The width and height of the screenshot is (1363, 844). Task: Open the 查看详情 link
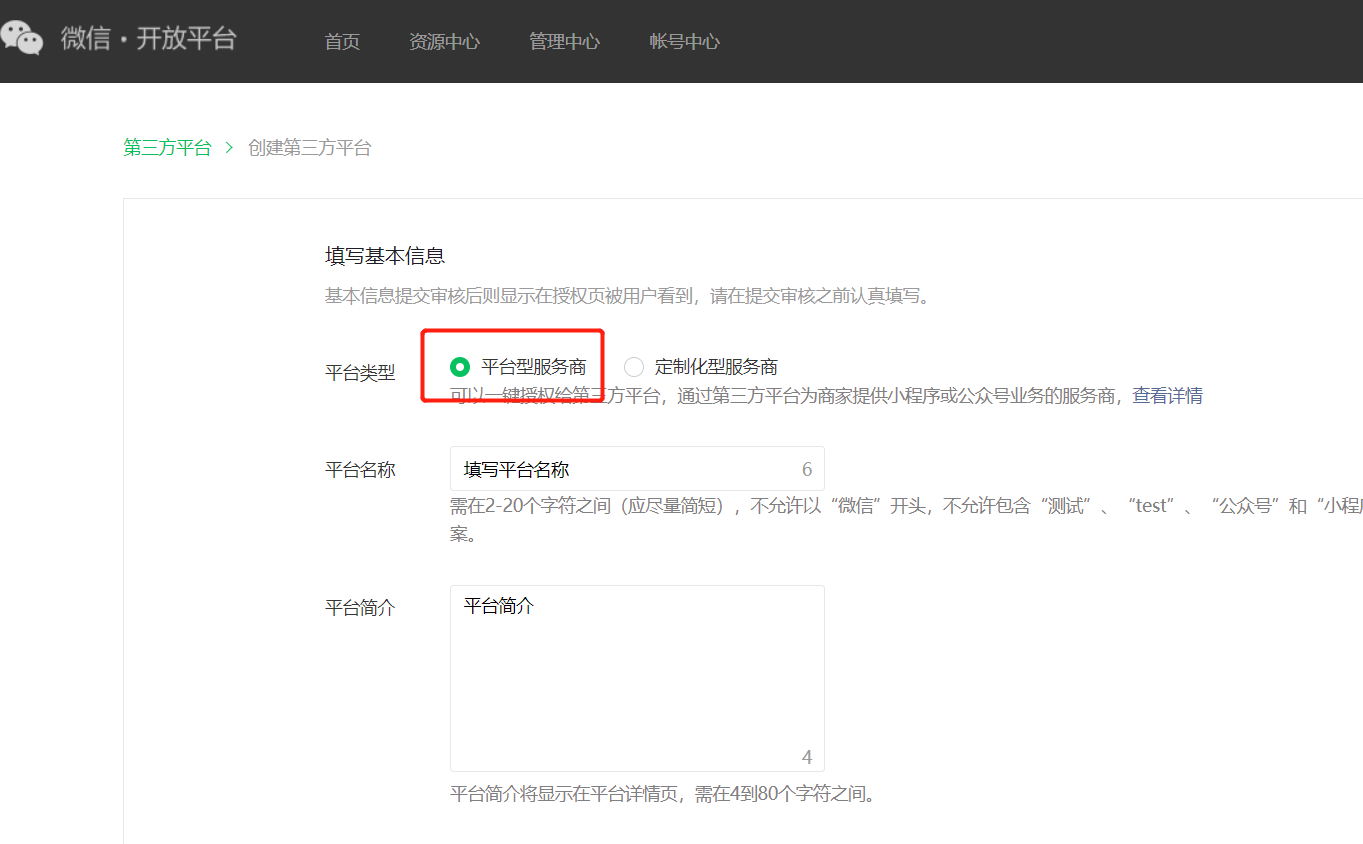click(x=1167, y=396)
